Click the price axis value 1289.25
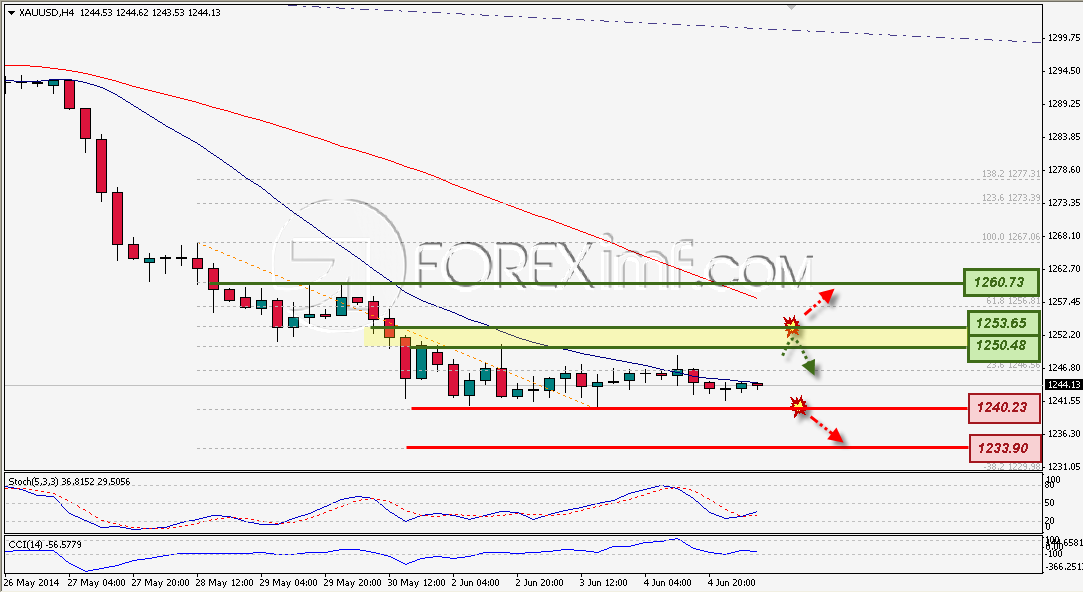The width and height of the screenshot is (1083, 593). 1064,104
